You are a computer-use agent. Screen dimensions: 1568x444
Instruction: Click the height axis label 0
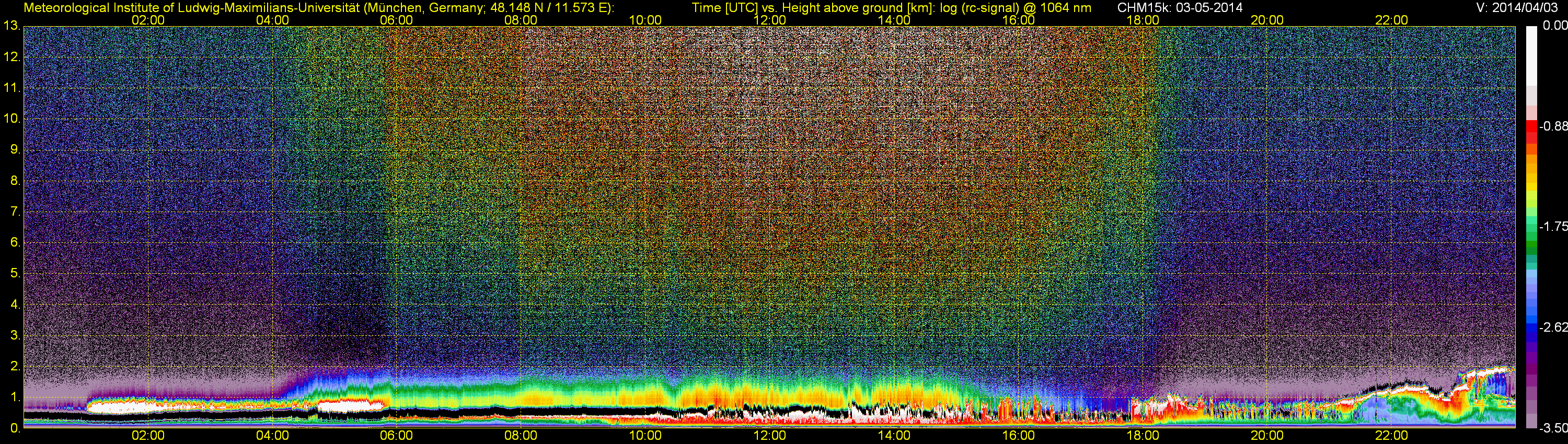pyautogui.click(x=15, y=428)
